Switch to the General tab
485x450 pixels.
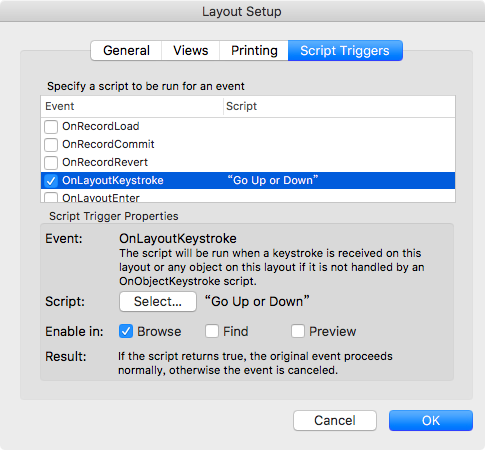[126, 51]
